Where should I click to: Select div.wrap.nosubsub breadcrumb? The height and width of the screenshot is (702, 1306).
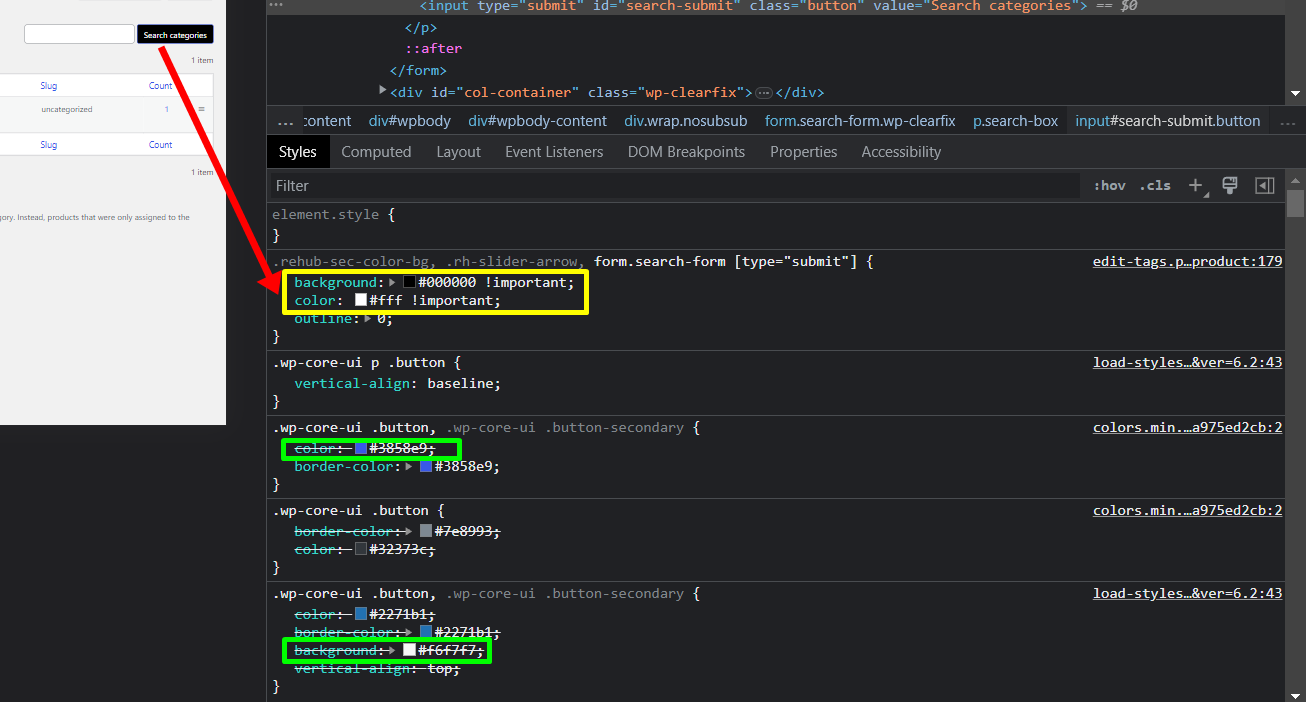(686, 121)
